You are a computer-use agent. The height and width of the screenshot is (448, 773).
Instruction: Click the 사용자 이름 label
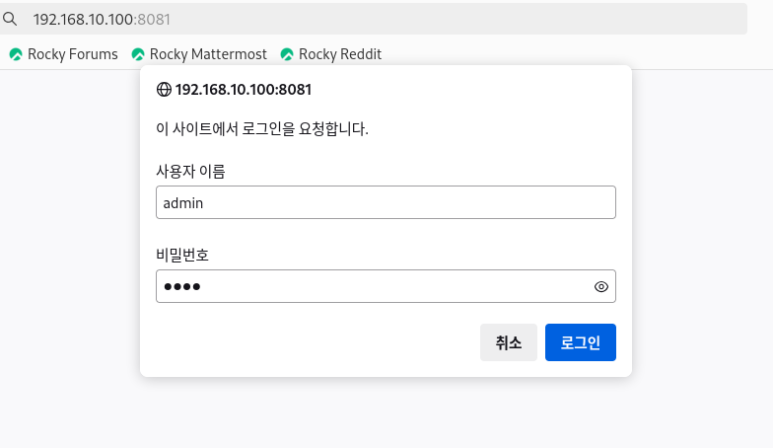point(190,172)
